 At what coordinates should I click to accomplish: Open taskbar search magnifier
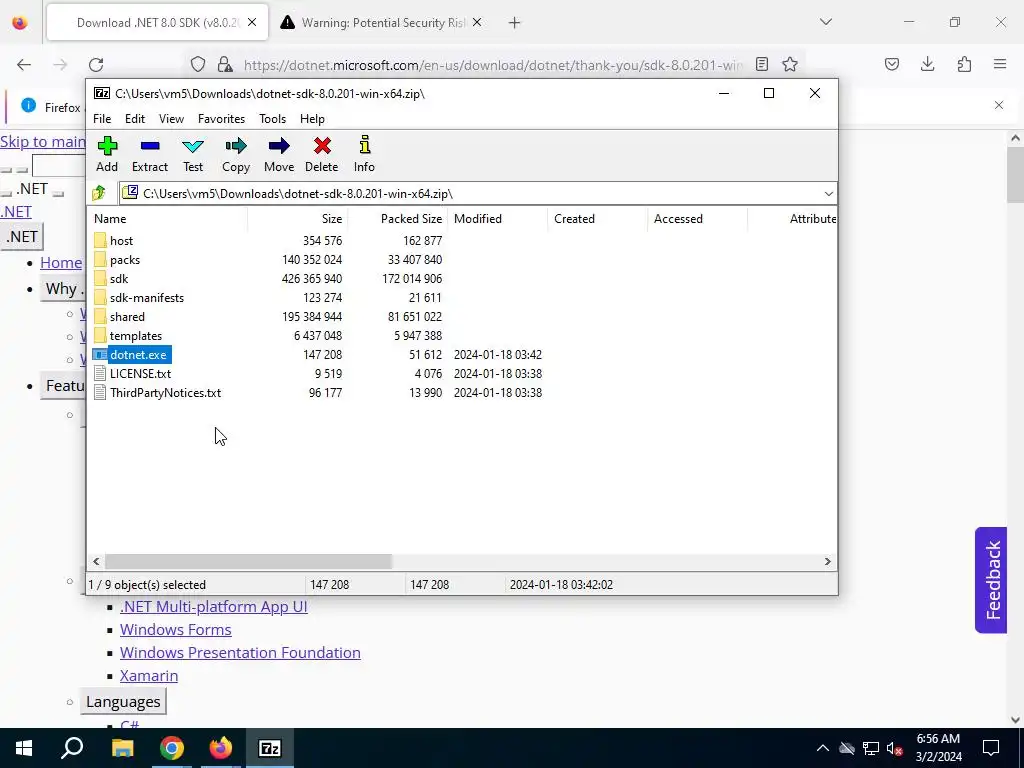72,748
